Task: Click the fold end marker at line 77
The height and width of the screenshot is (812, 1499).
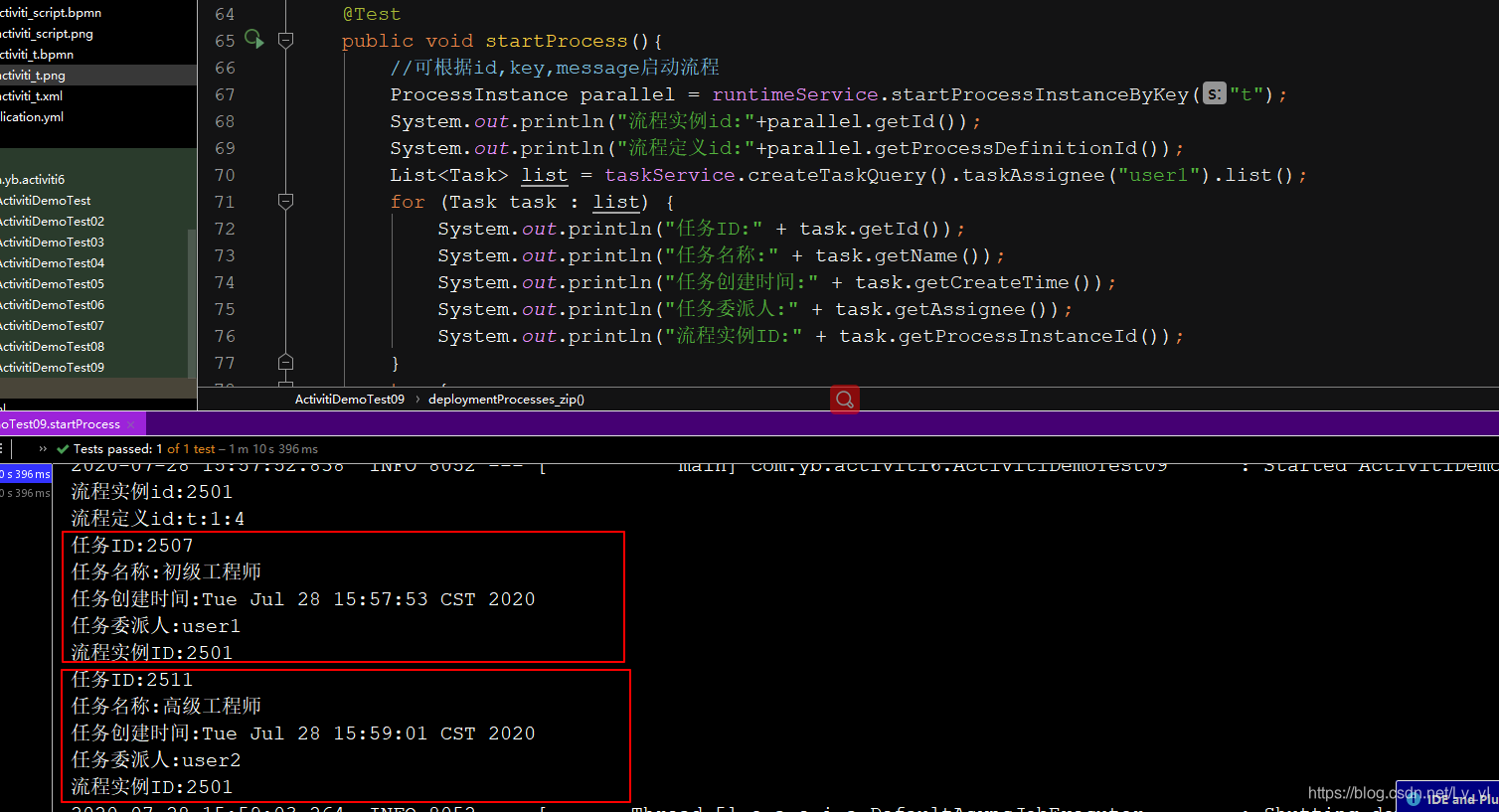Action: pos(285,362)
